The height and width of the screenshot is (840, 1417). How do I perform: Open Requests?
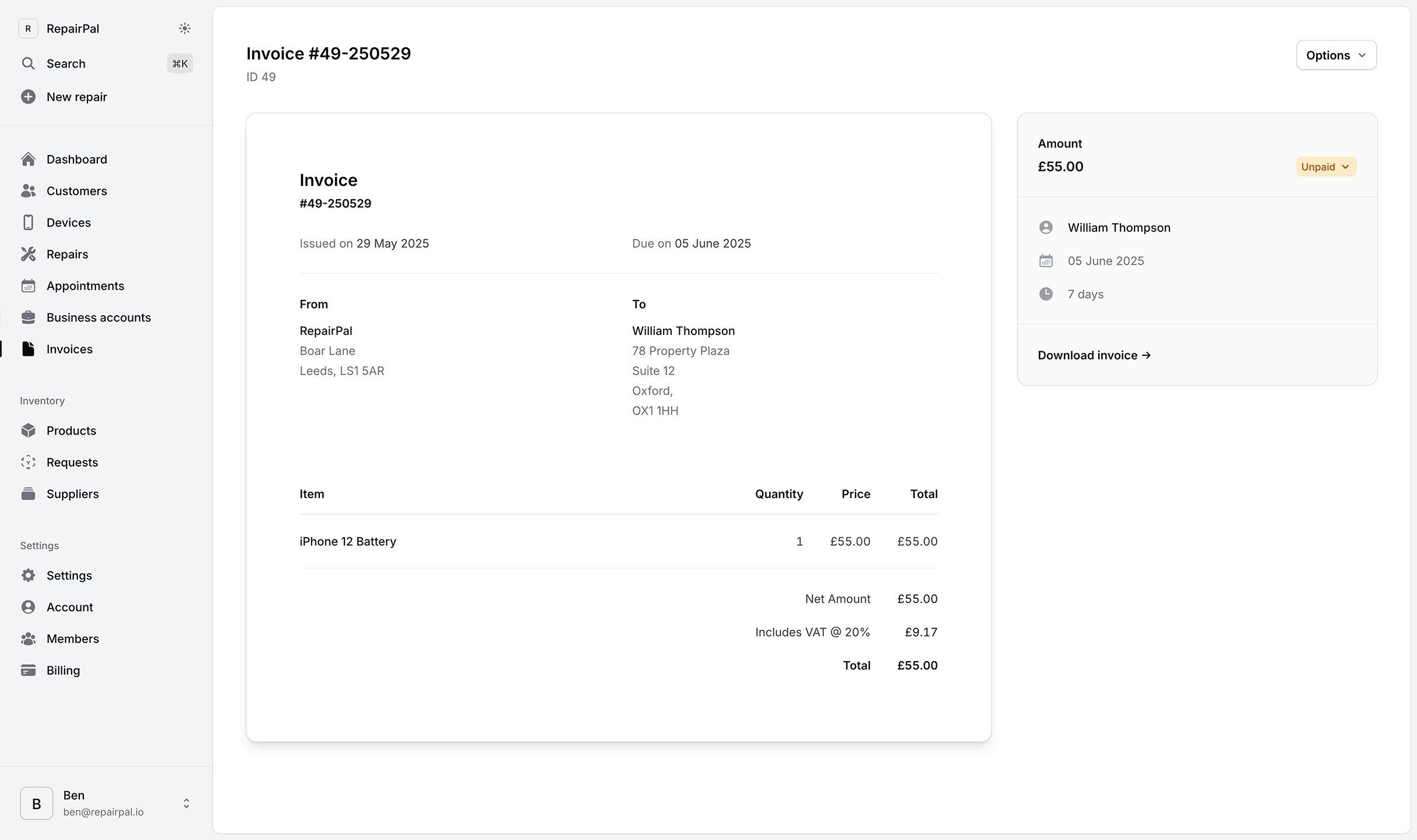pos(72,462)
